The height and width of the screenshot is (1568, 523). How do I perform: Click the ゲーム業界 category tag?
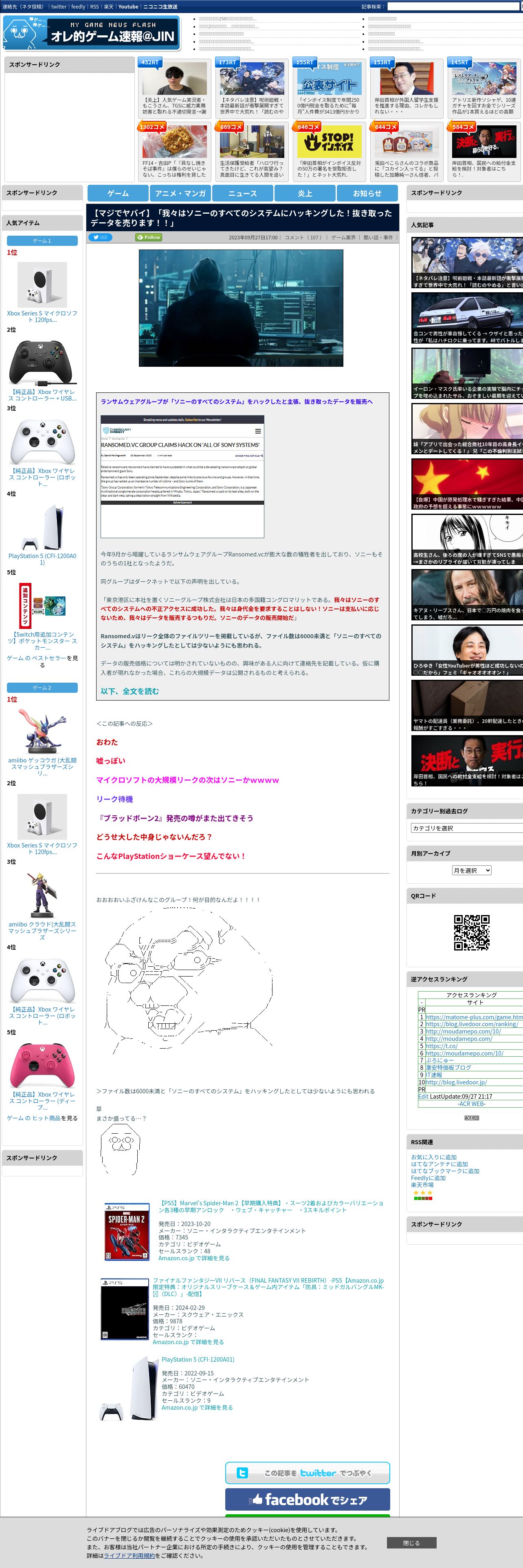(343, 237)
